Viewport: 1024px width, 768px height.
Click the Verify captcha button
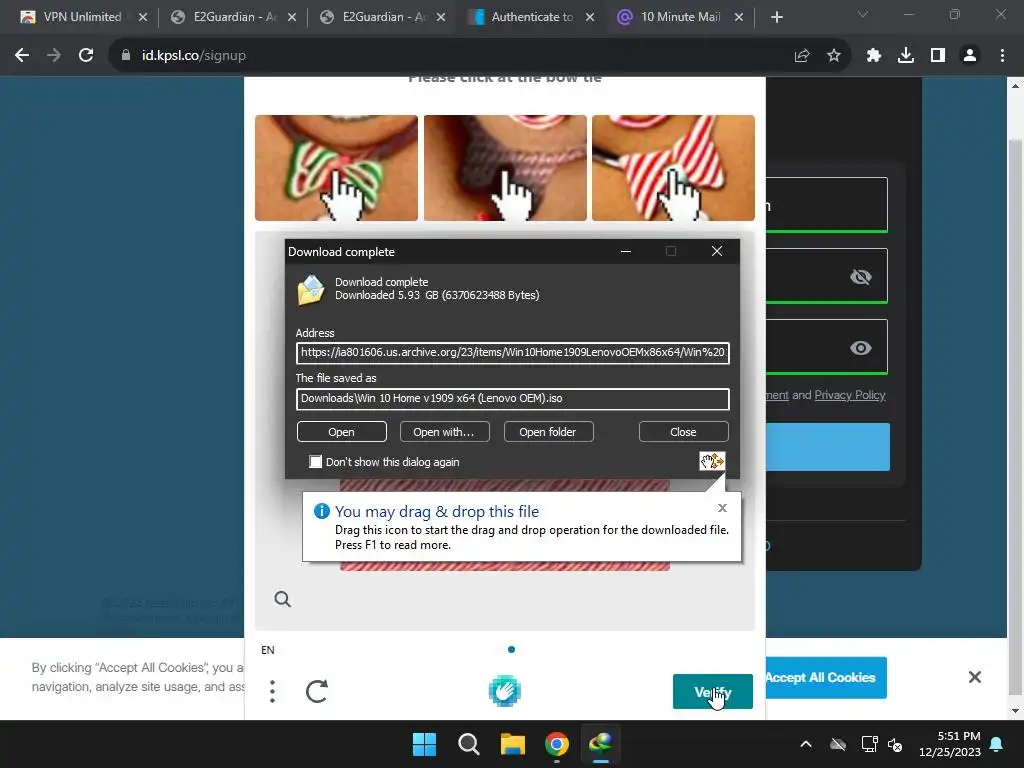(x=712, y=692)
